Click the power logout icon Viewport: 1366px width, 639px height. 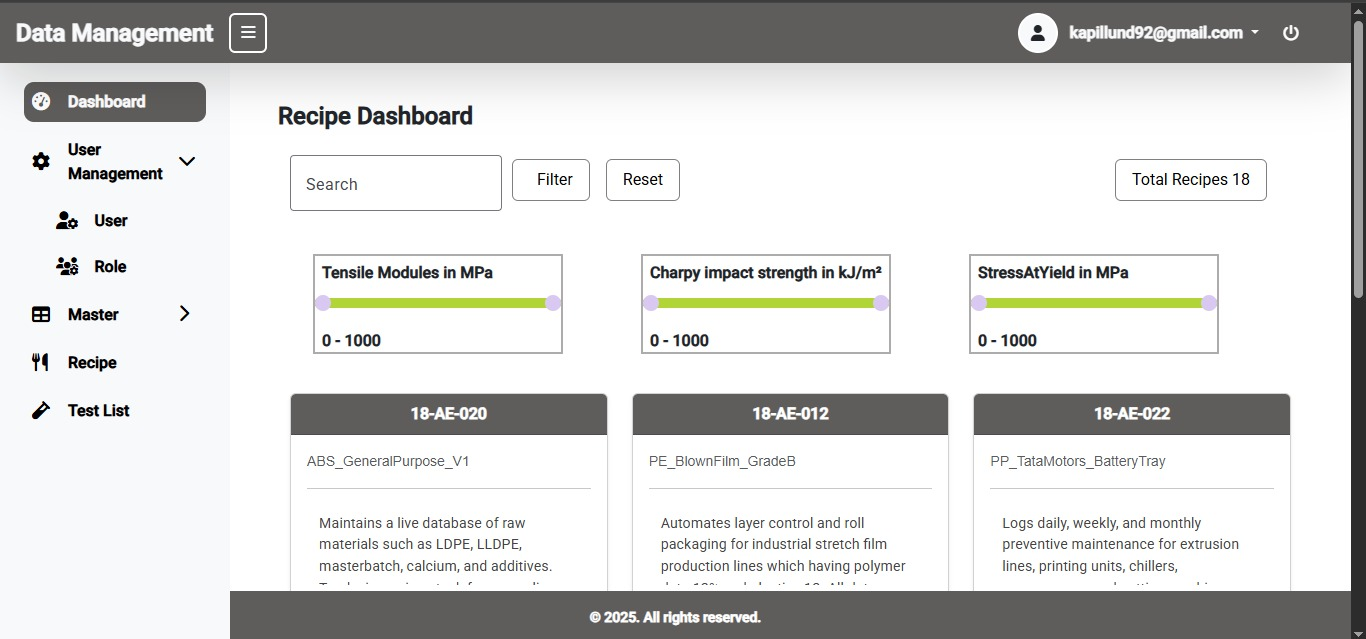tap(1290, 33)
